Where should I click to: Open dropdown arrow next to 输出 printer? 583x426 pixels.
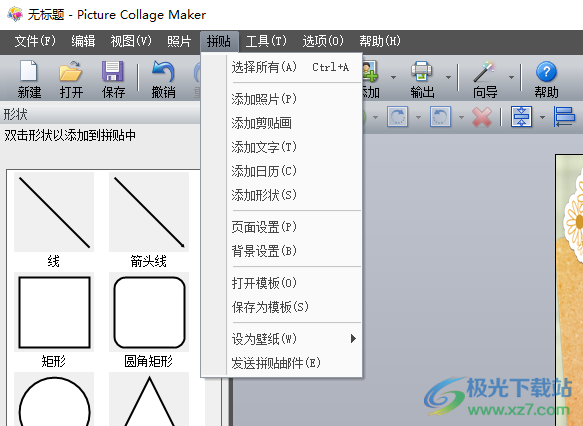point(448,77)
